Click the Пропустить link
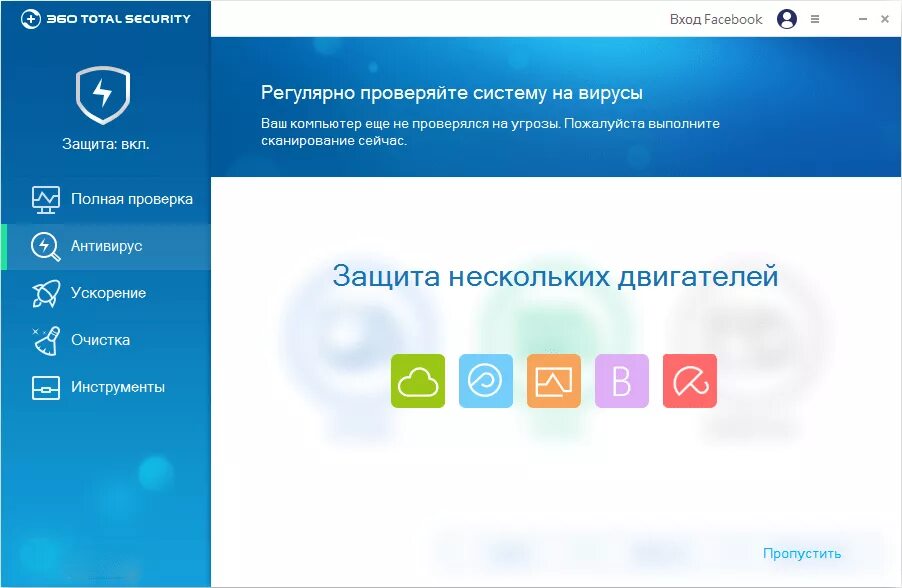The width and height of the screenshot is (902, 588). (x=800, y=552)
